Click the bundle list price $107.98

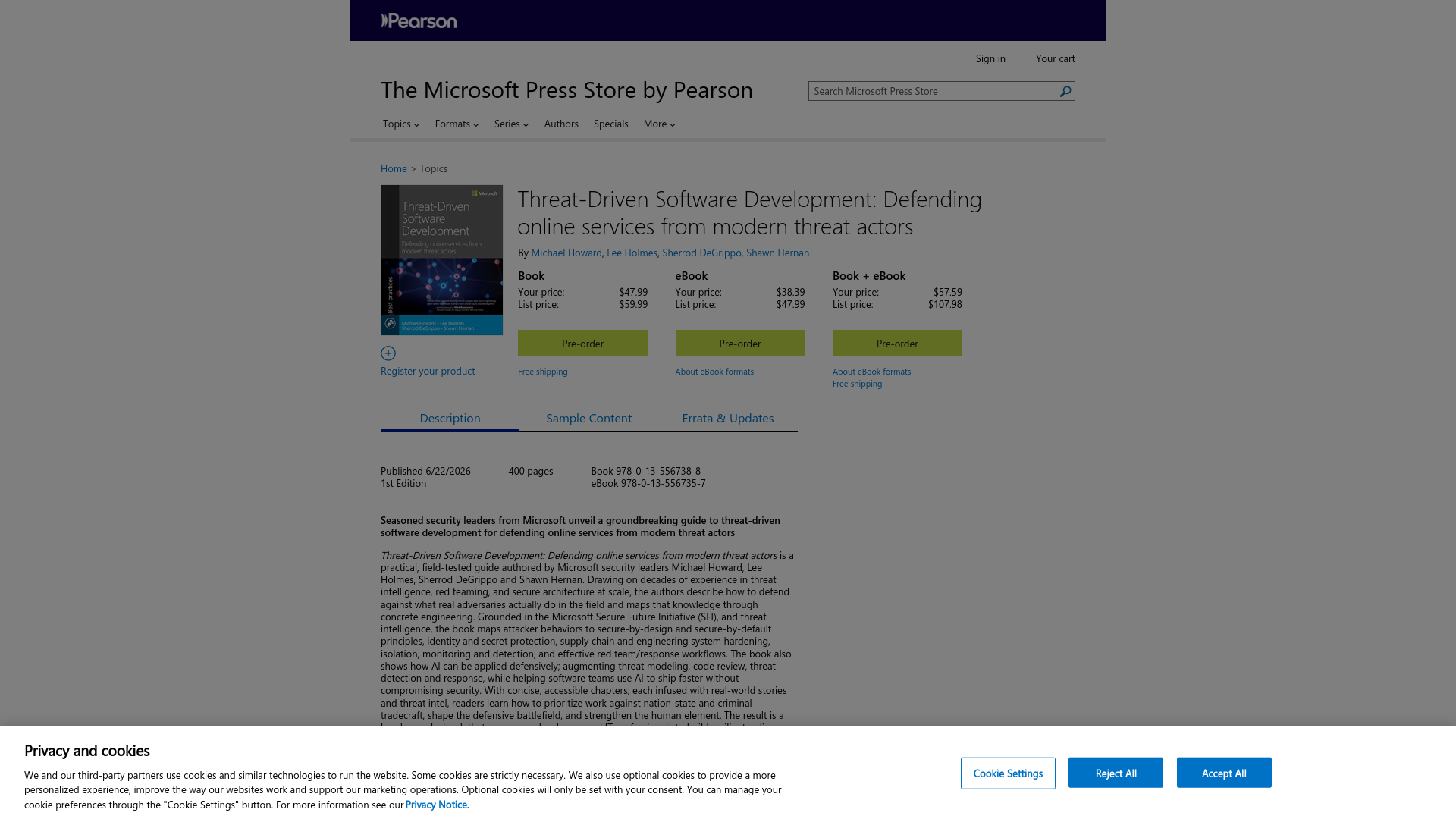pos(945,304)
